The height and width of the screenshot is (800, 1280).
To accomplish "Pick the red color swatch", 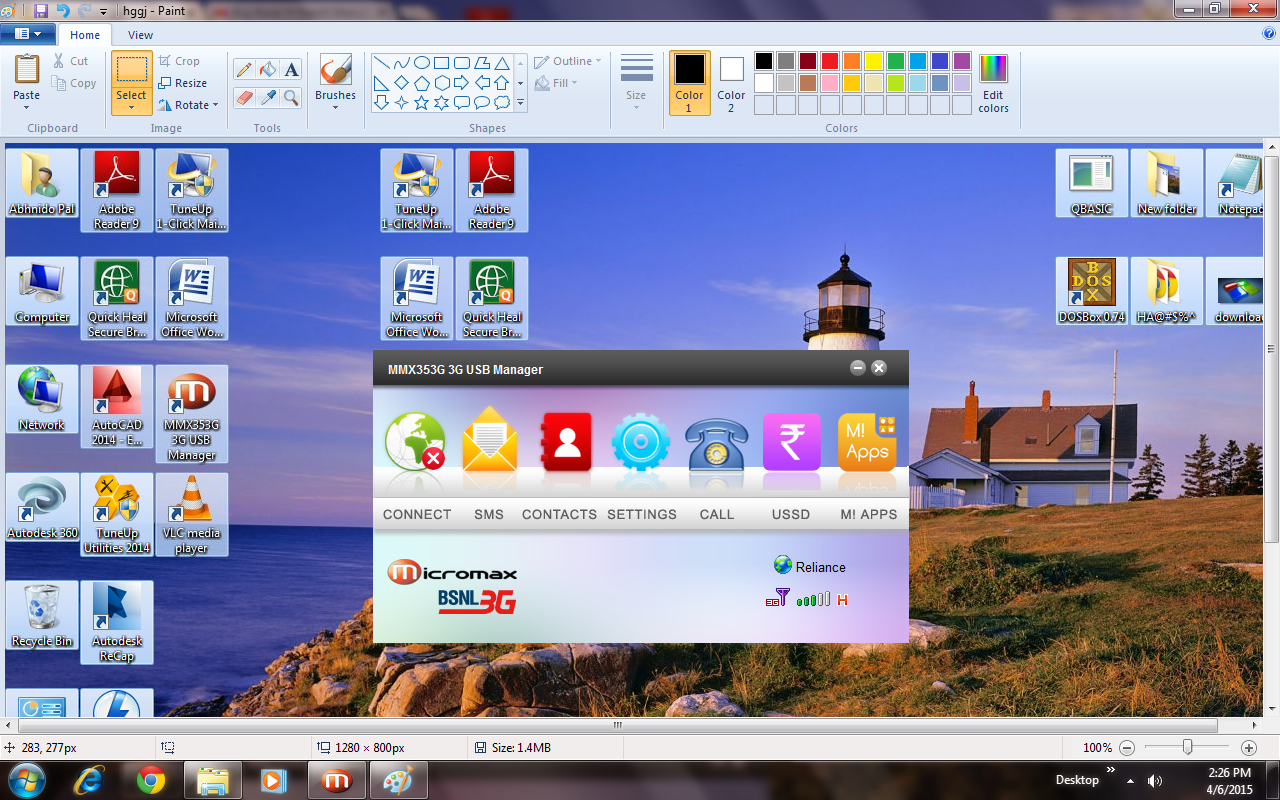I will pos(829,61).
